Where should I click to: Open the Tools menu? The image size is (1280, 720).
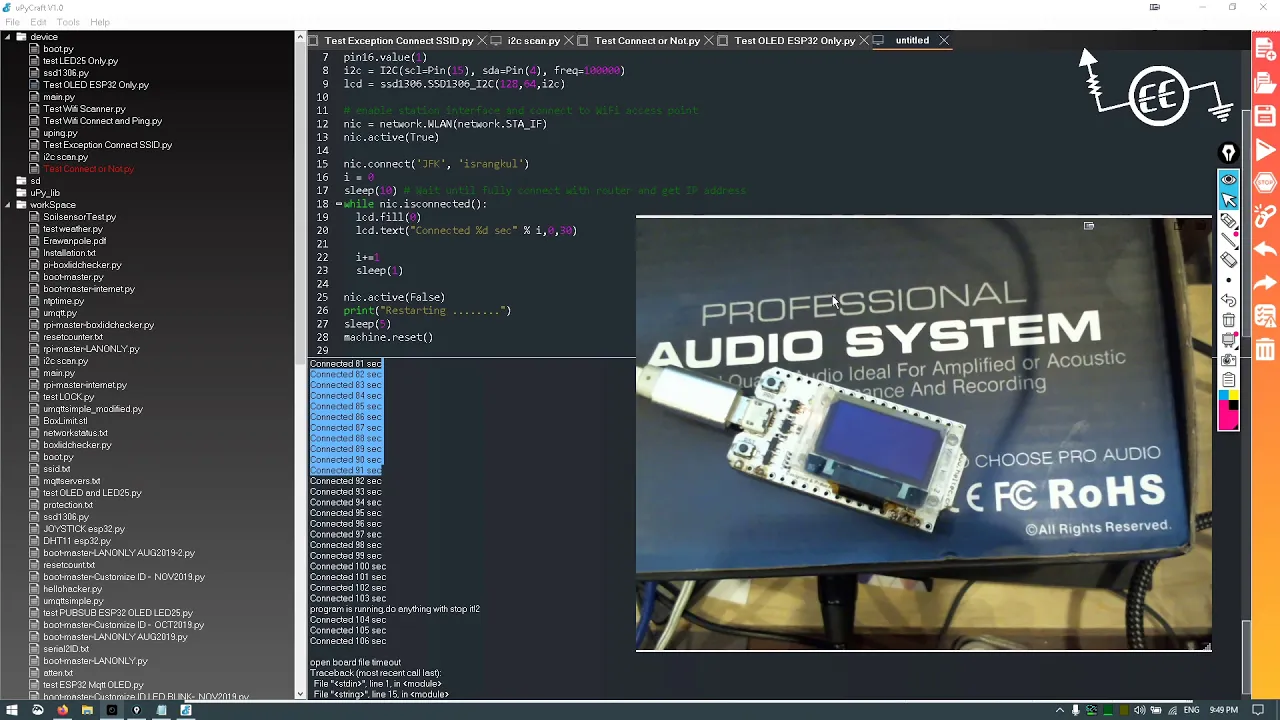coord(68,22)
